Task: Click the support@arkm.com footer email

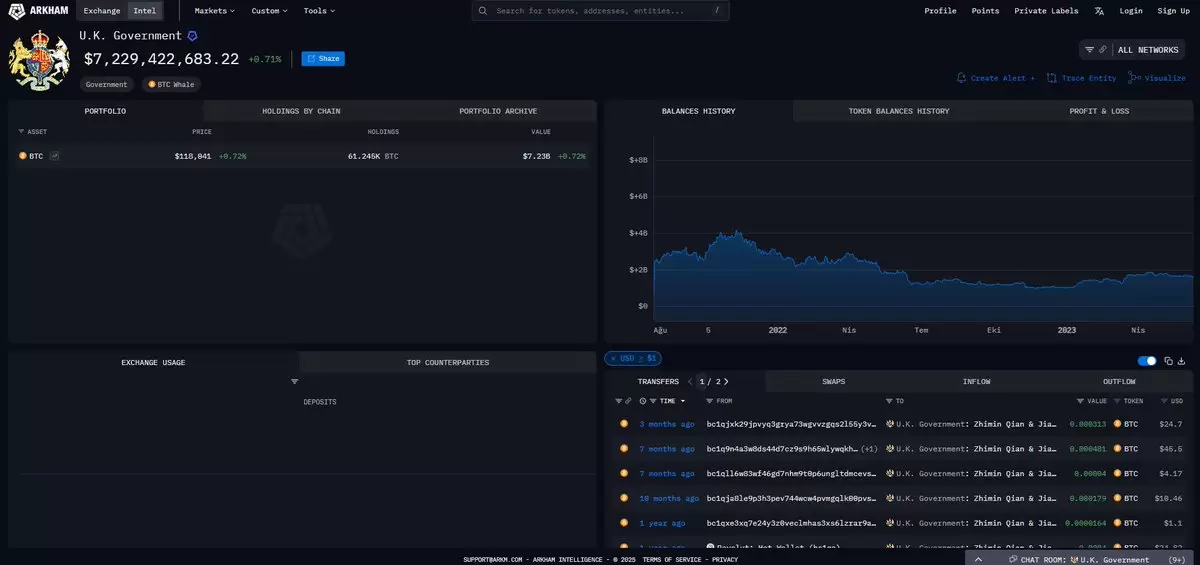Action: (x=492, y=560)
